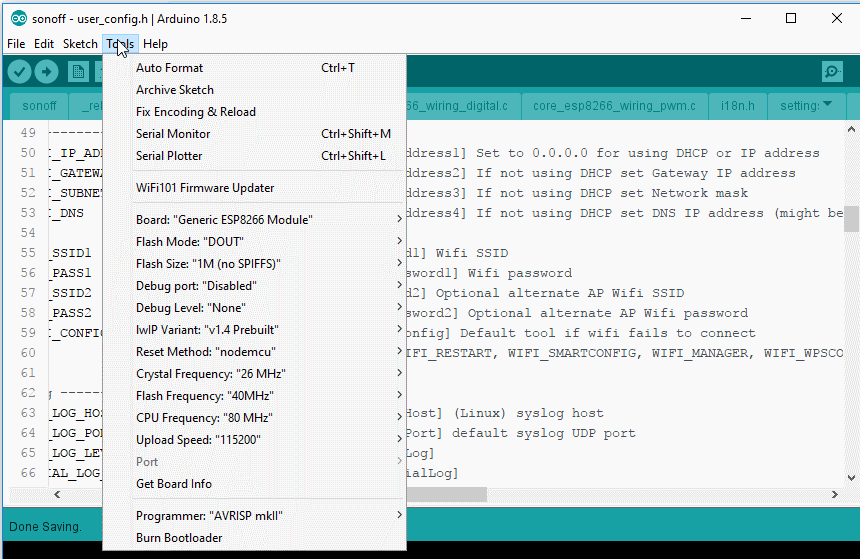Click the horizontal scrollbar right arrow
860x559 pixels.
point(833,494)
